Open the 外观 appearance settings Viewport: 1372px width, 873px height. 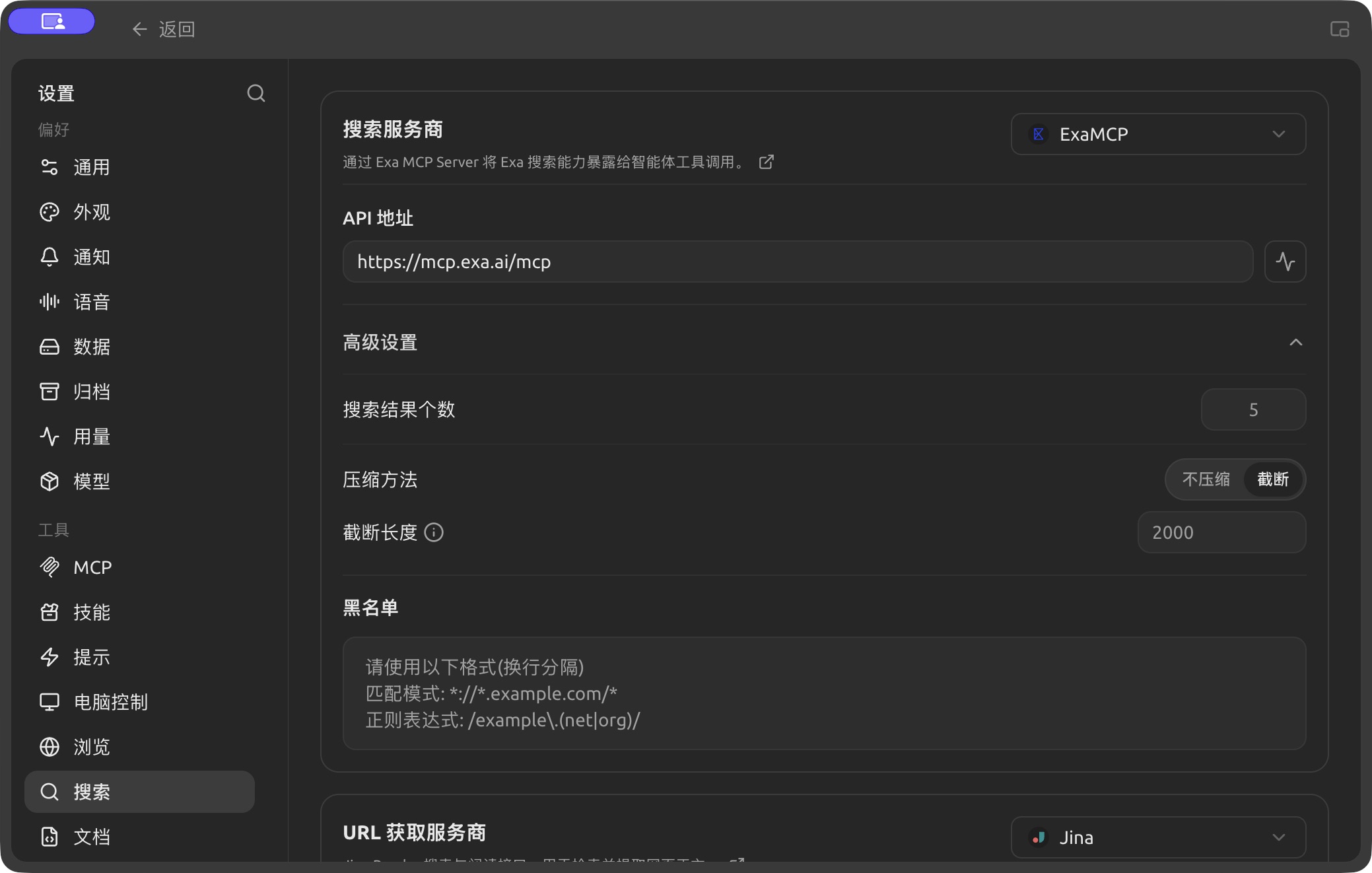(x=139, y=212)
